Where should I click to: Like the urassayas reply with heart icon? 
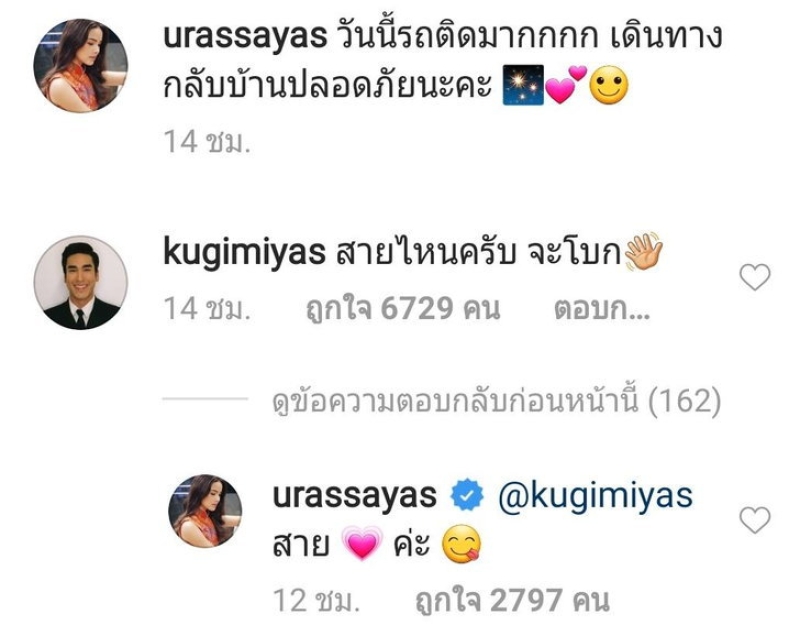click(755, 520)
